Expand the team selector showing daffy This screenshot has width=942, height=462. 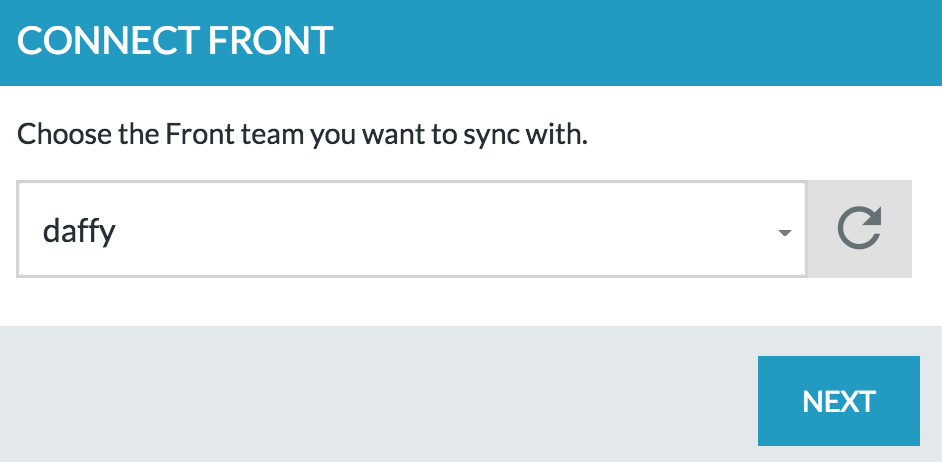tap(412, 229)
